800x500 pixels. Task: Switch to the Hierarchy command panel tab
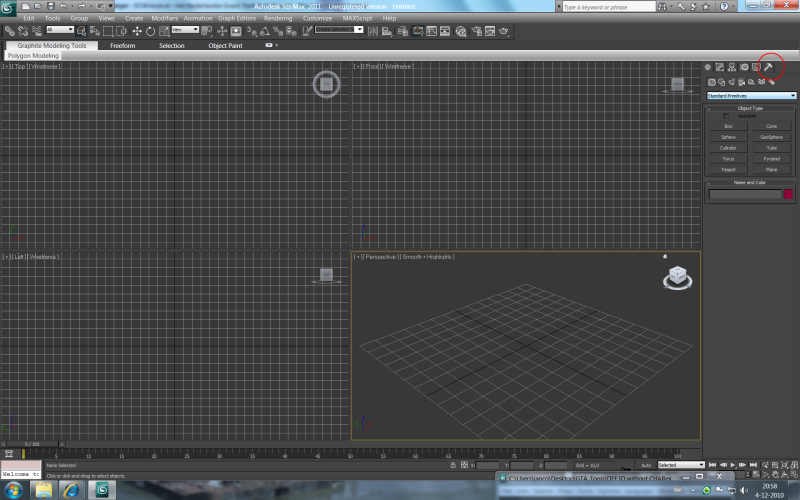732,67
